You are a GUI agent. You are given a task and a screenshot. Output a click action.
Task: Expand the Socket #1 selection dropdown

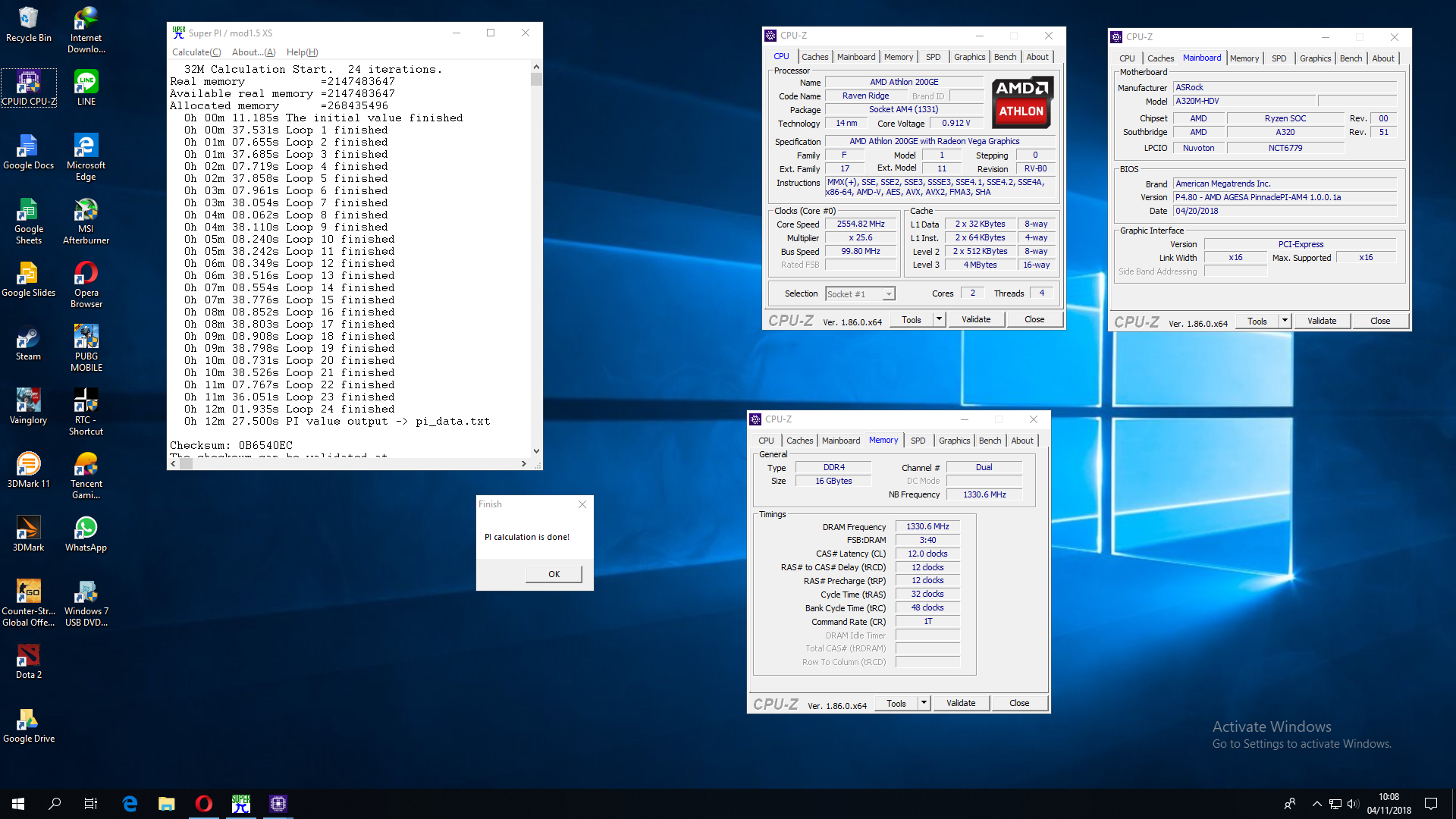coord(889,294)
